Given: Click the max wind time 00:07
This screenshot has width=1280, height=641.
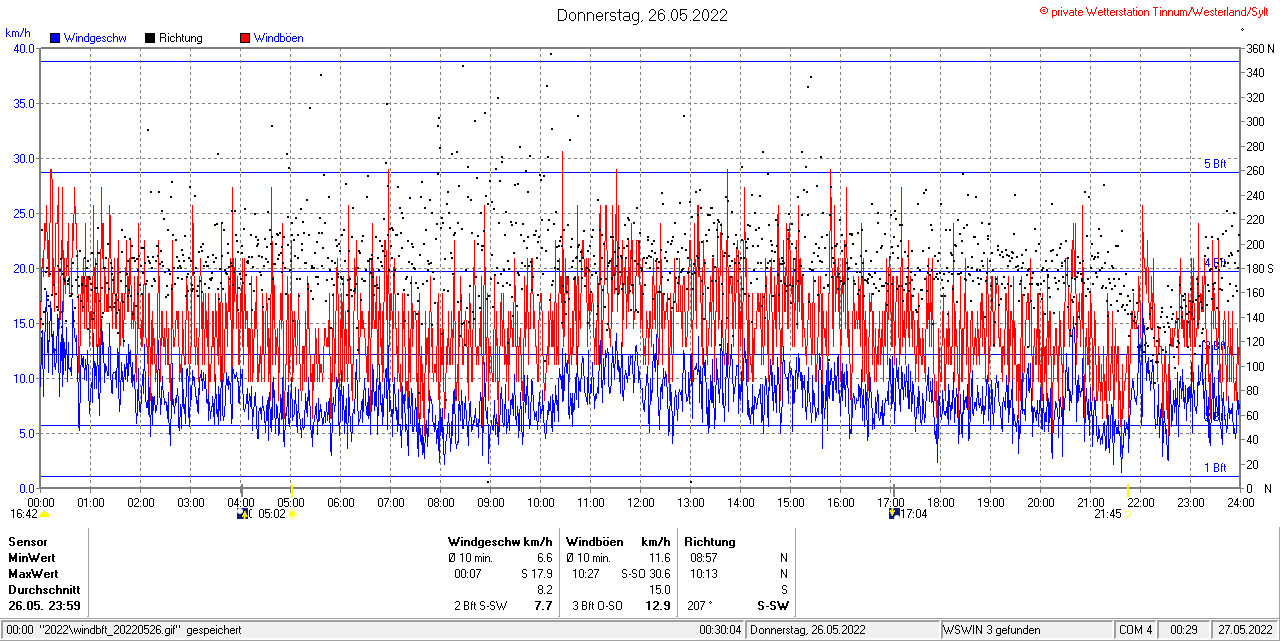Looking at the screenshot, I should point(468,573).
